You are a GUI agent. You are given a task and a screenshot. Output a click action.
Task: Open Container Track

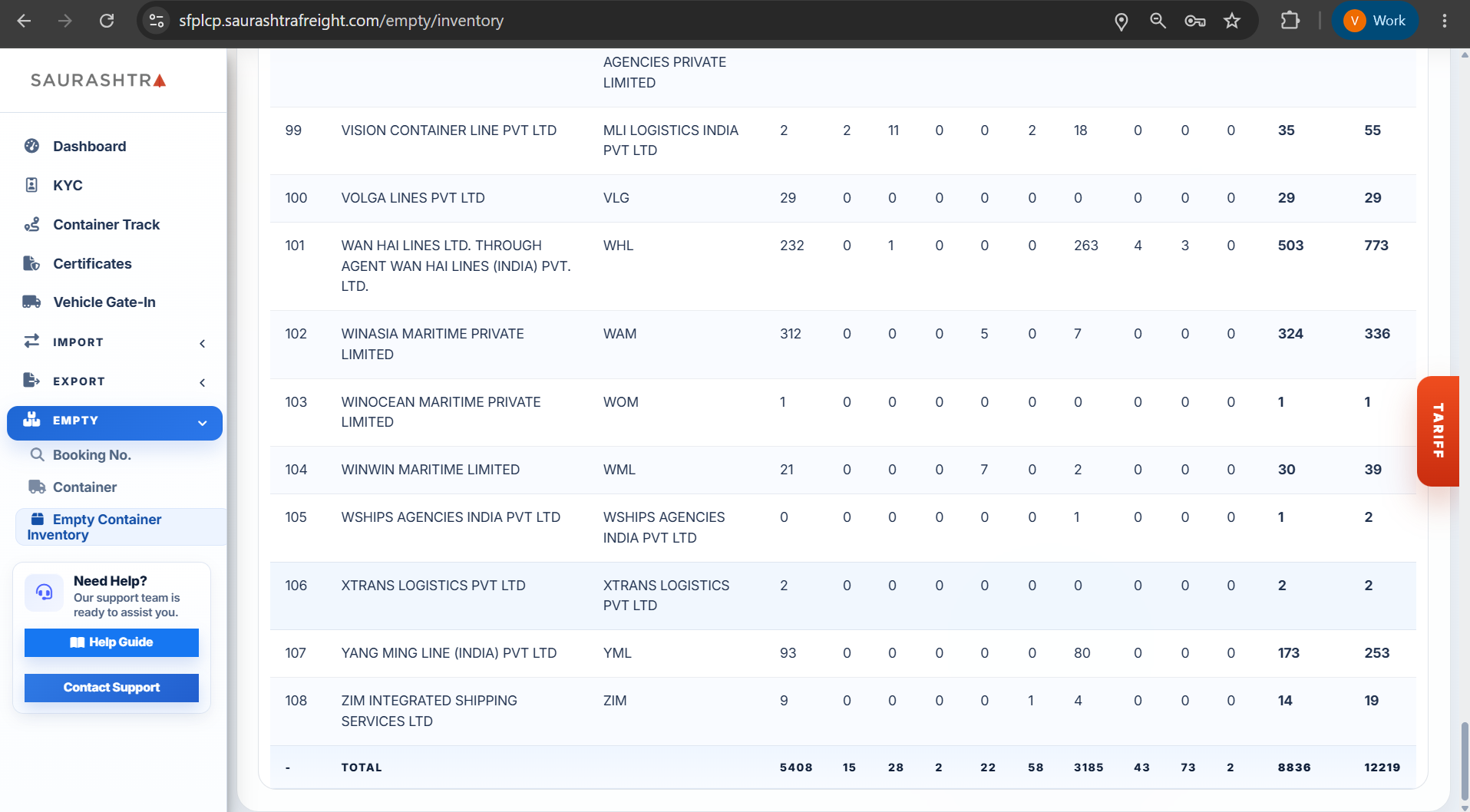pos(107,225)
